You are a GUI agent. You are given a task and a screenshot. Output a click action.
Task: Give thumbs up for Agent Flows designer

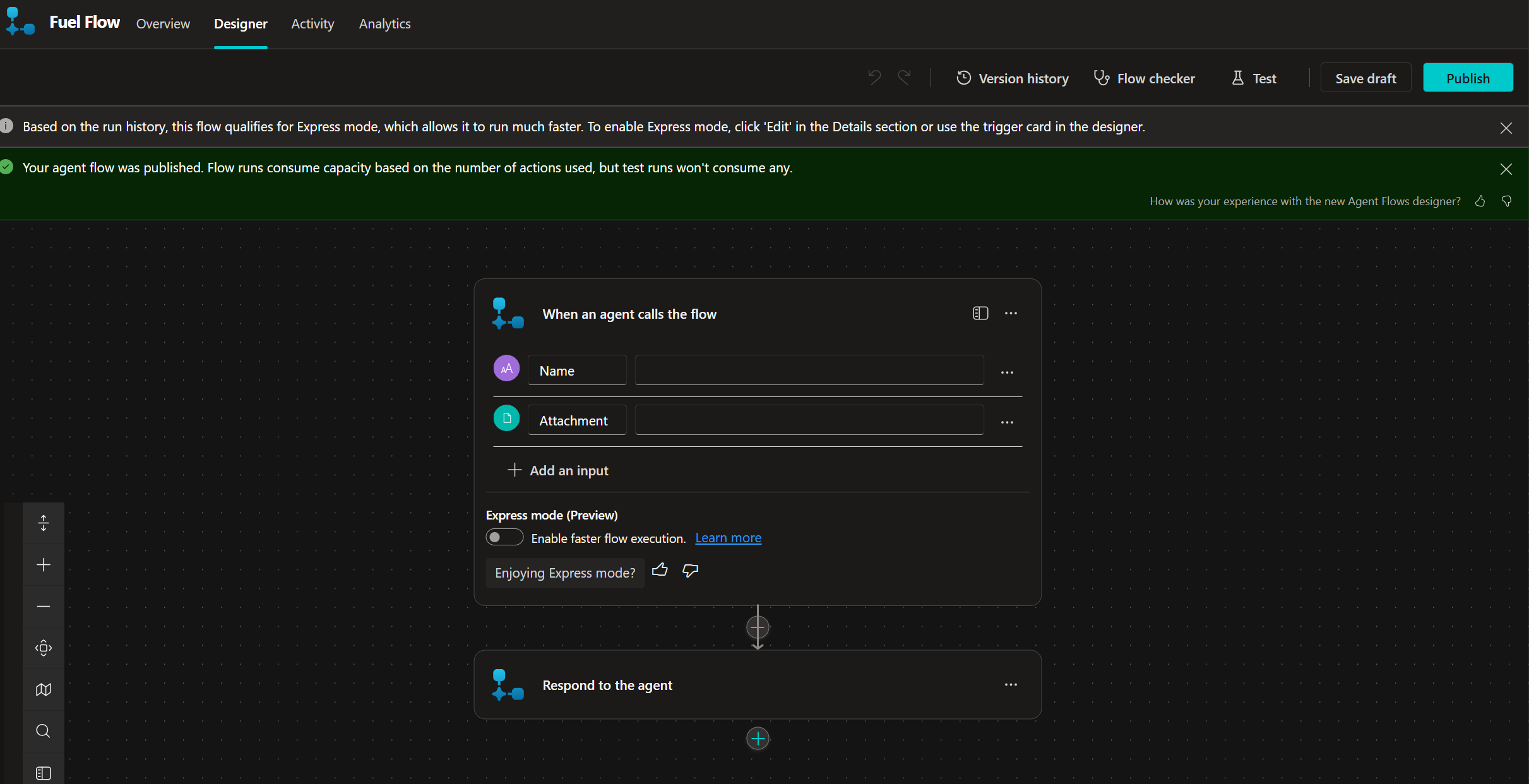pyautogui.click(x=1480, y=201)
